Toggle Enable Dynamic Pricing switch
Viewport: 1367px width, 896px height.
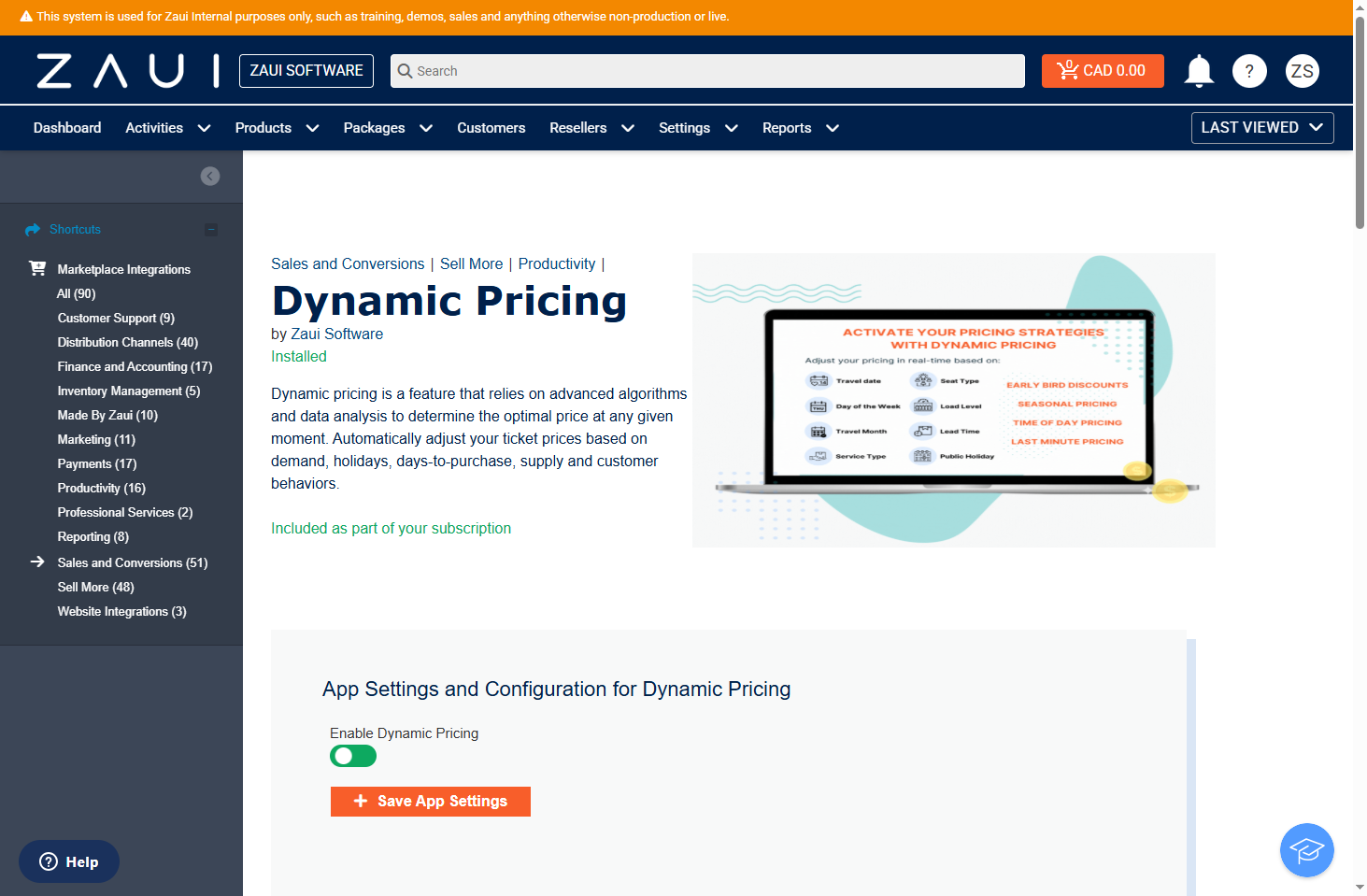click(x=353, y=756)
